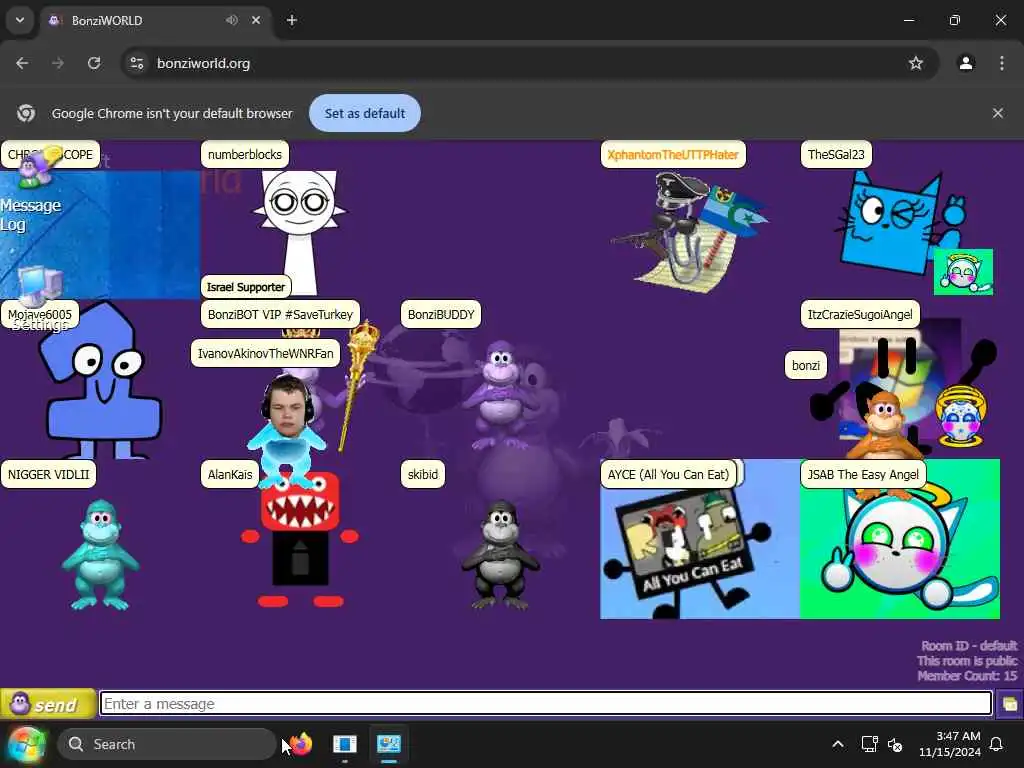The height and width of the screenshot is (768, 1024).
Task: Click the Set as default button
Action: 364,113
